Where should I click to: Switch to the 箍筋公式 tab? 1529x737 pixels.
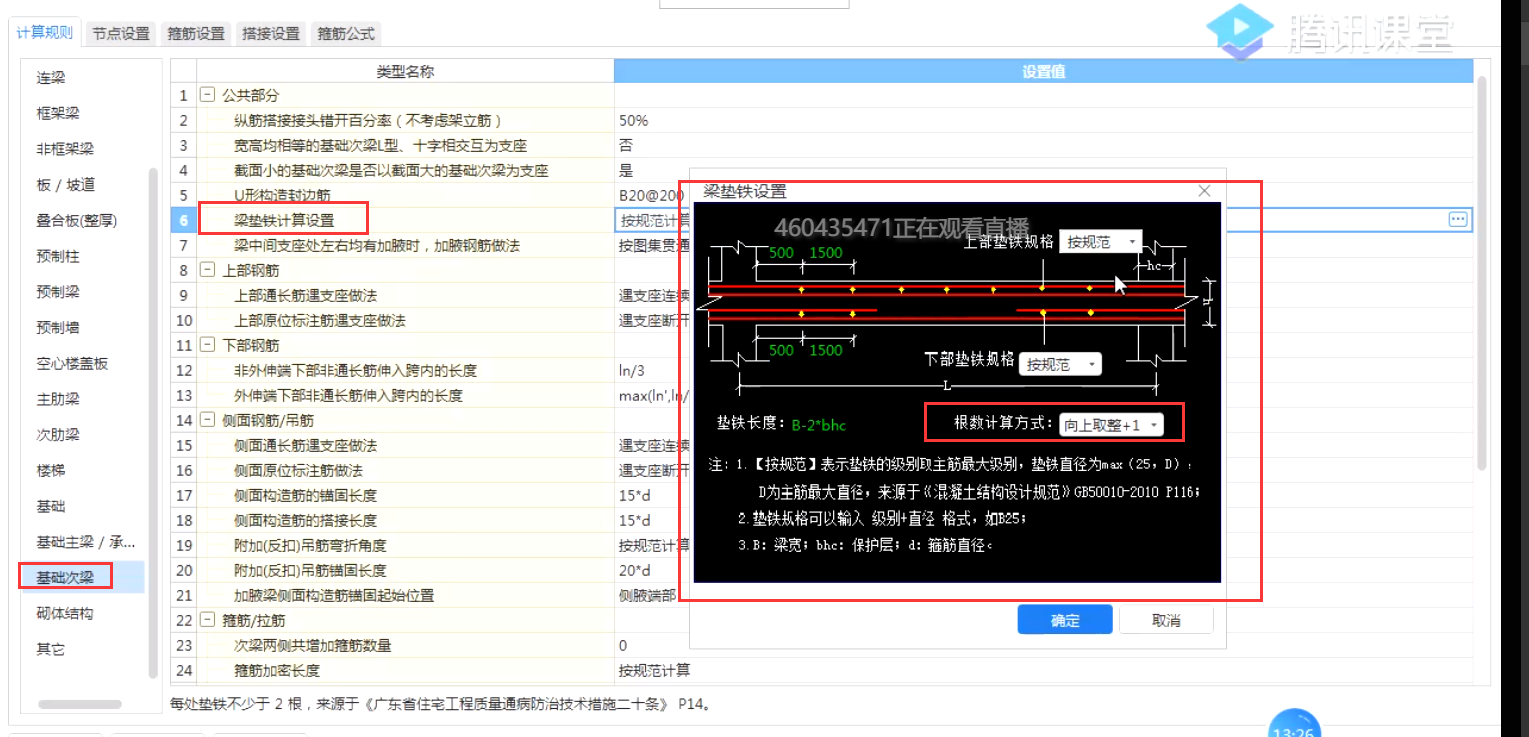(x=345, y=32)
